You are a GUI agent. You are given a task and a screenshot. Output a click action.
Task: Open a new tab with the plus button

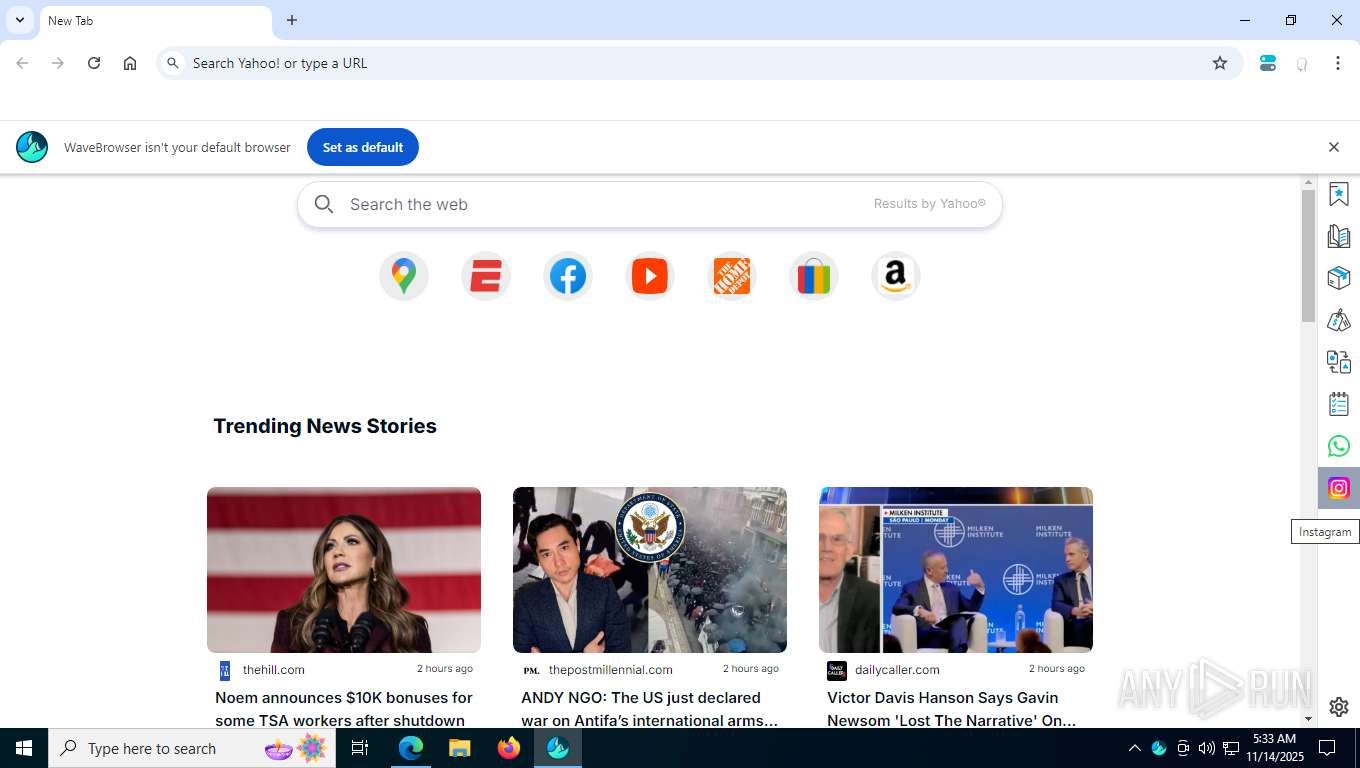coord(292,20)
